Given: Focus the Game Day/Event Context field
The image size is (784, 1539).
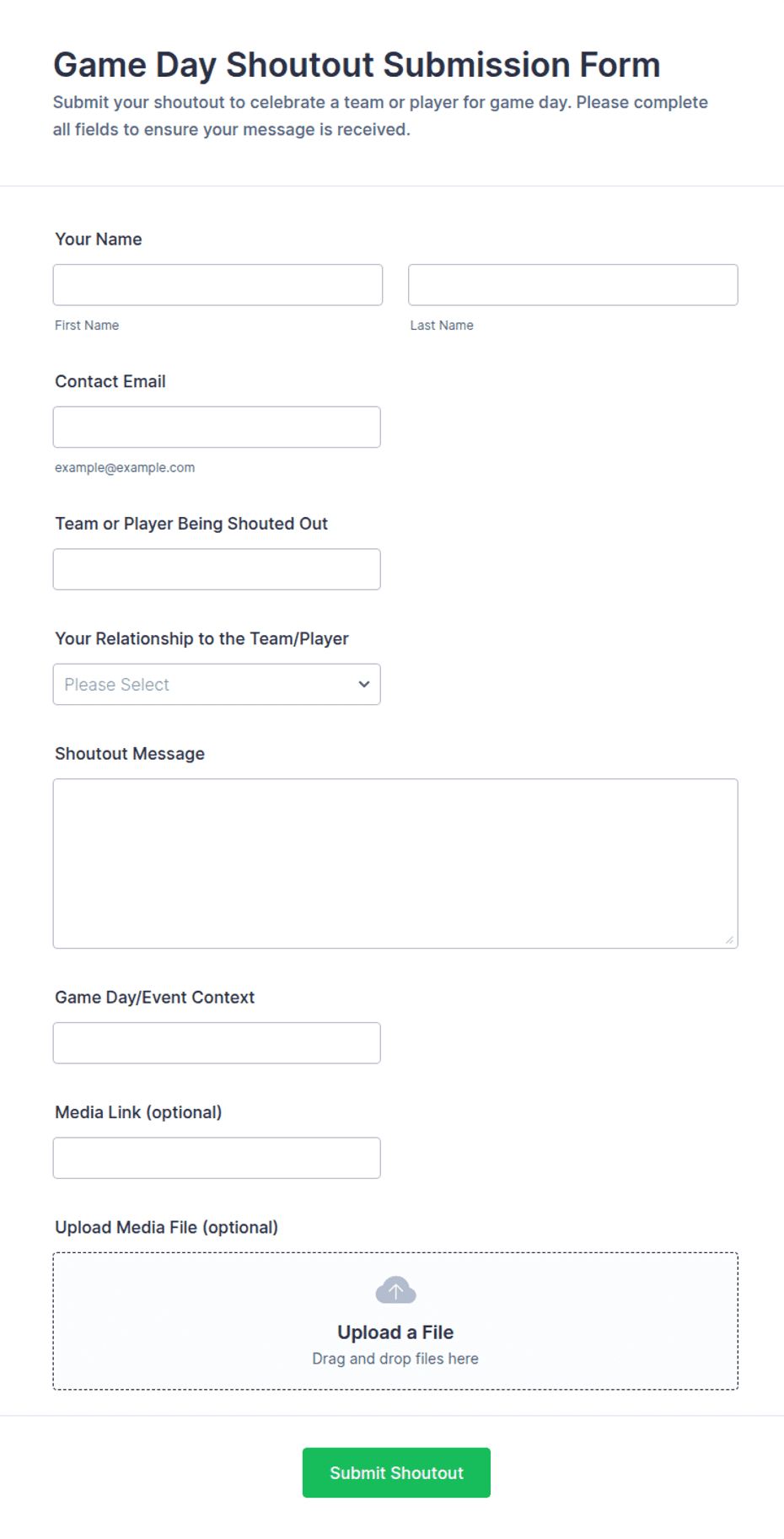Looking at the screenshot, I should point(217,1043).
